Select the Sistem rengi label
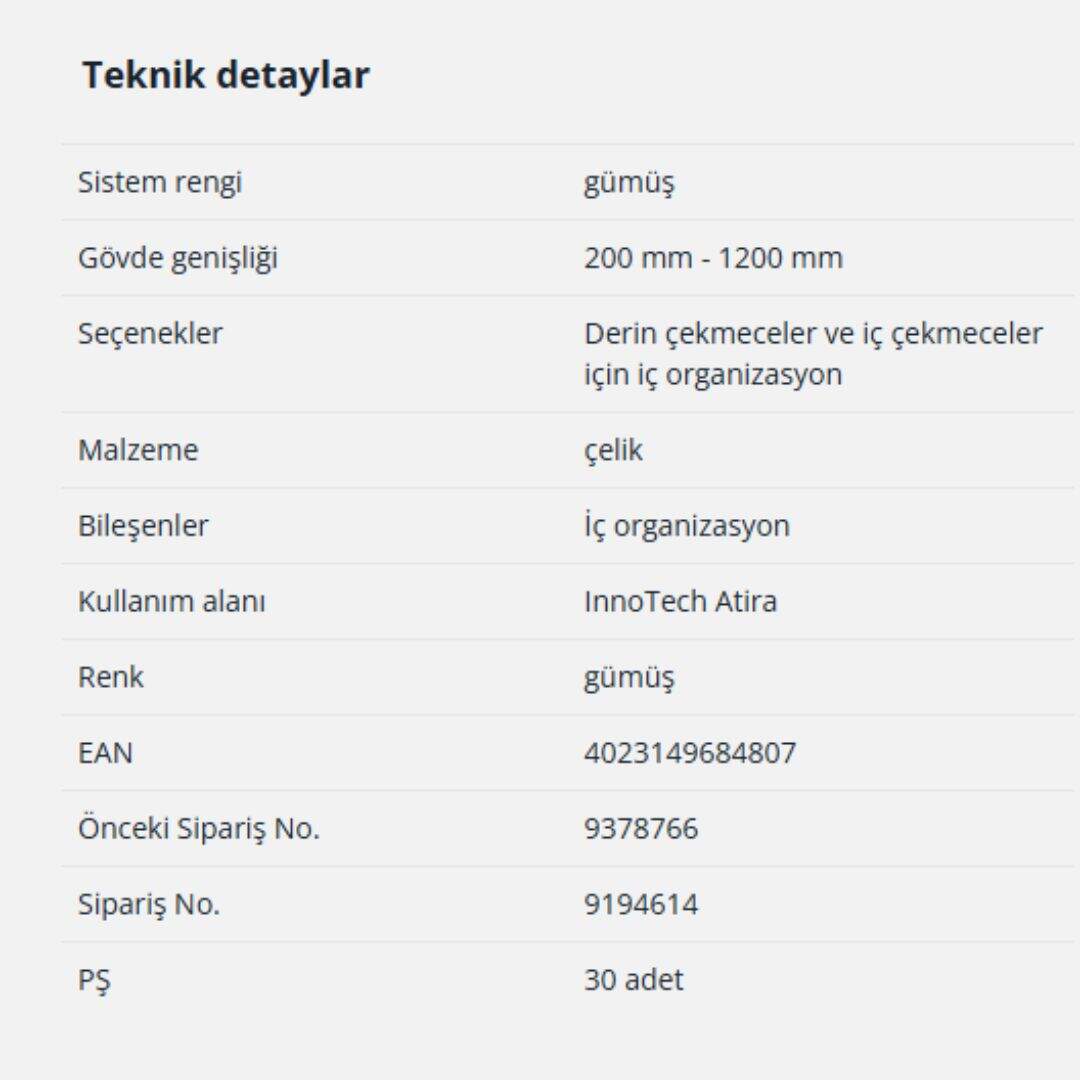Viewport: 1080px width, 1080px height. click(160, 183)
